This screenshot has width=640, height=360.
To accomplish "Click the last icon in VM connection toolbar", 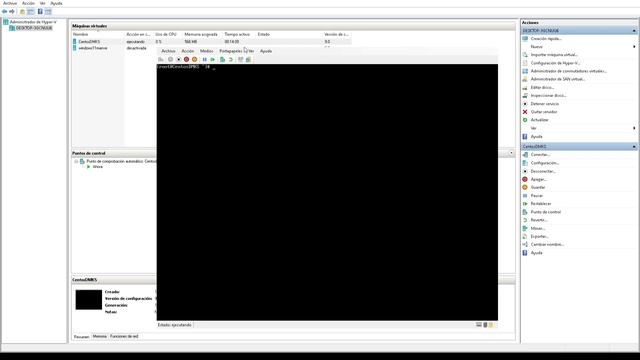I will (248, 60).
